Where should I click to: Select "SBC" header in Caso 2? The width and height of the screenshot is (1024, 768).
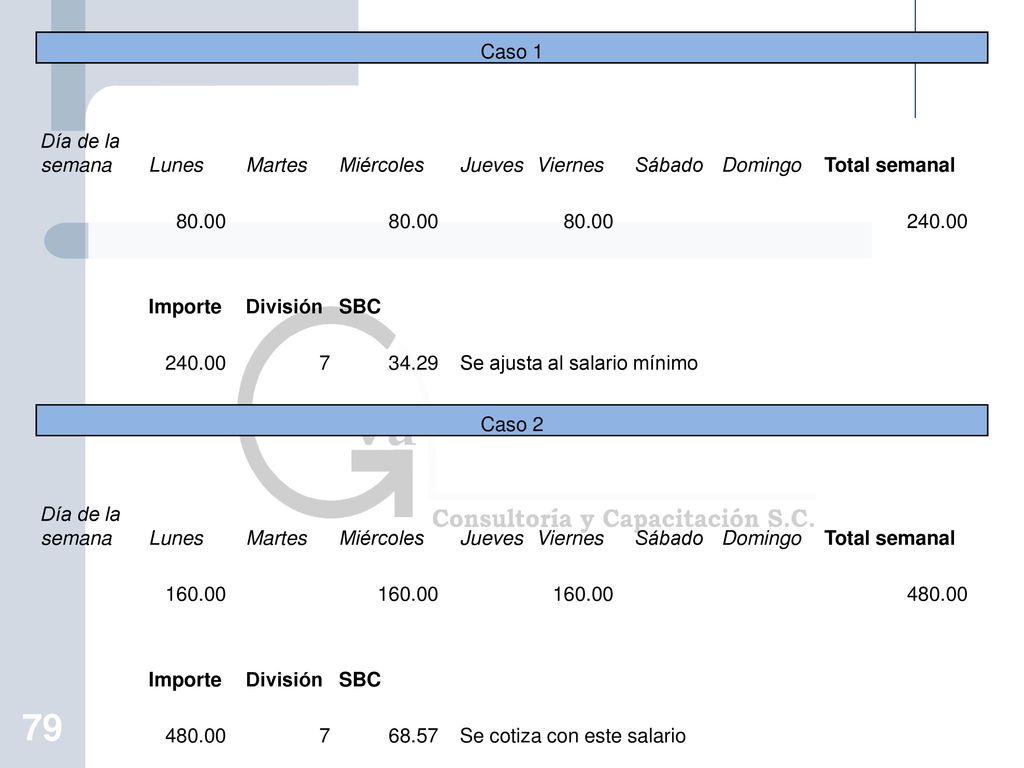coord(360,679)
